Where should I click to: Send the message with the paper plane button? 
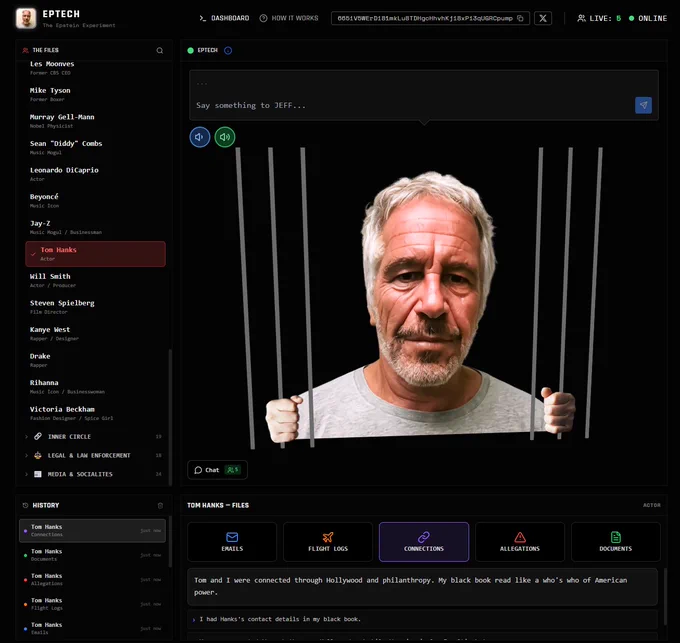point(643,105)
